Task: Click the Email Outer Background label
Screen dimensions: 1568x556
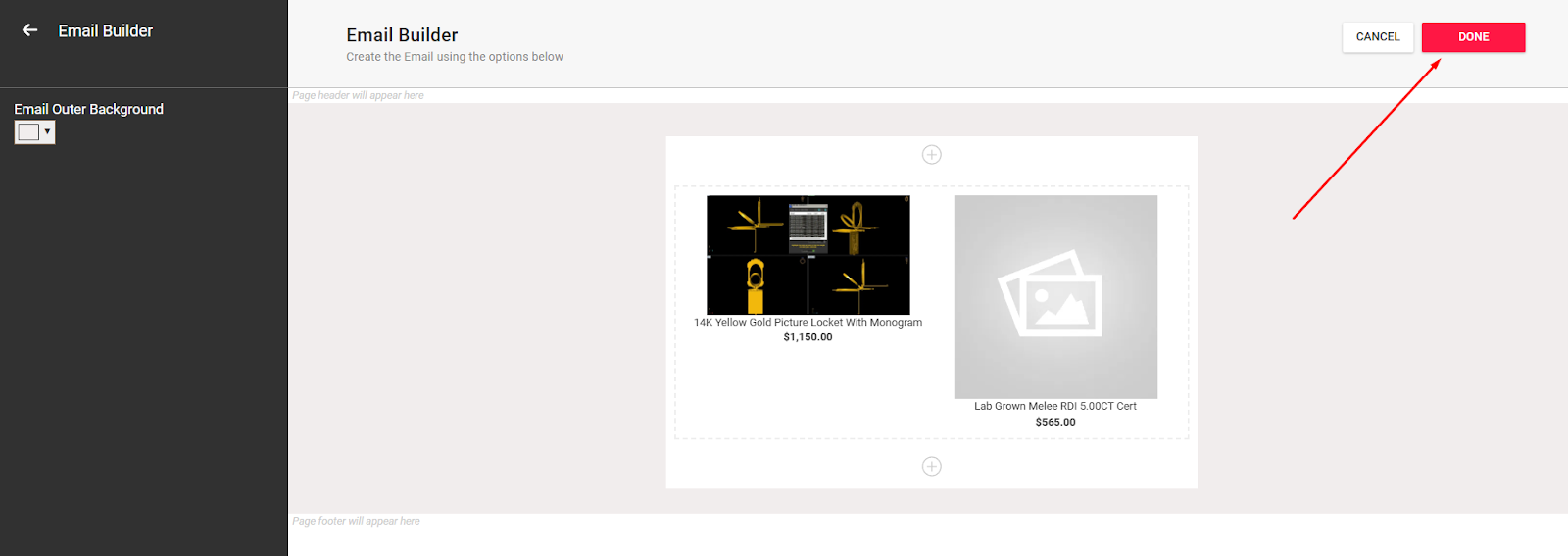Action: pyautogui.click(x=89, y=109)
